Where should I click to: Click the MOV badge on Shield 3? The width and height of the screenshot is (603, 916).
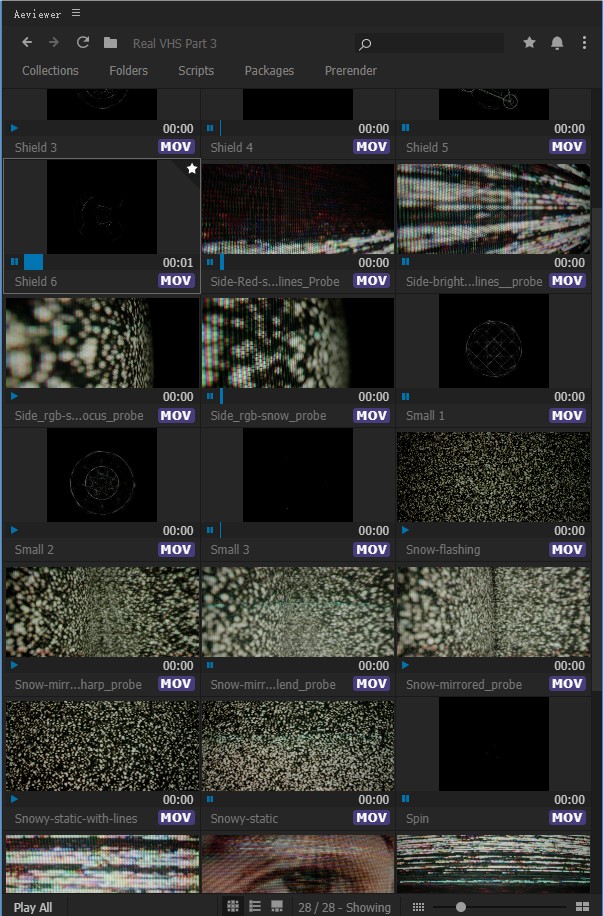[176, 147]
